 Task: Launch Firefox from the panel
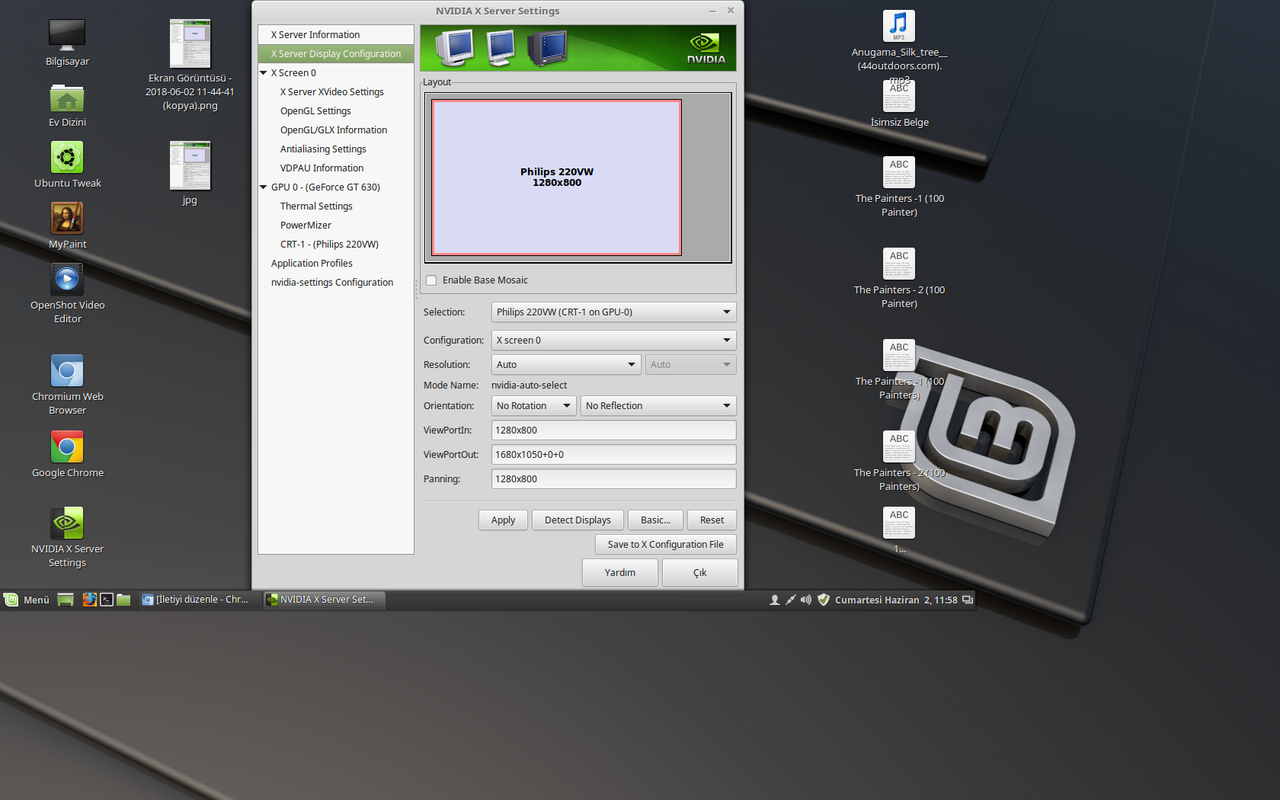click(x=89, y=600)
